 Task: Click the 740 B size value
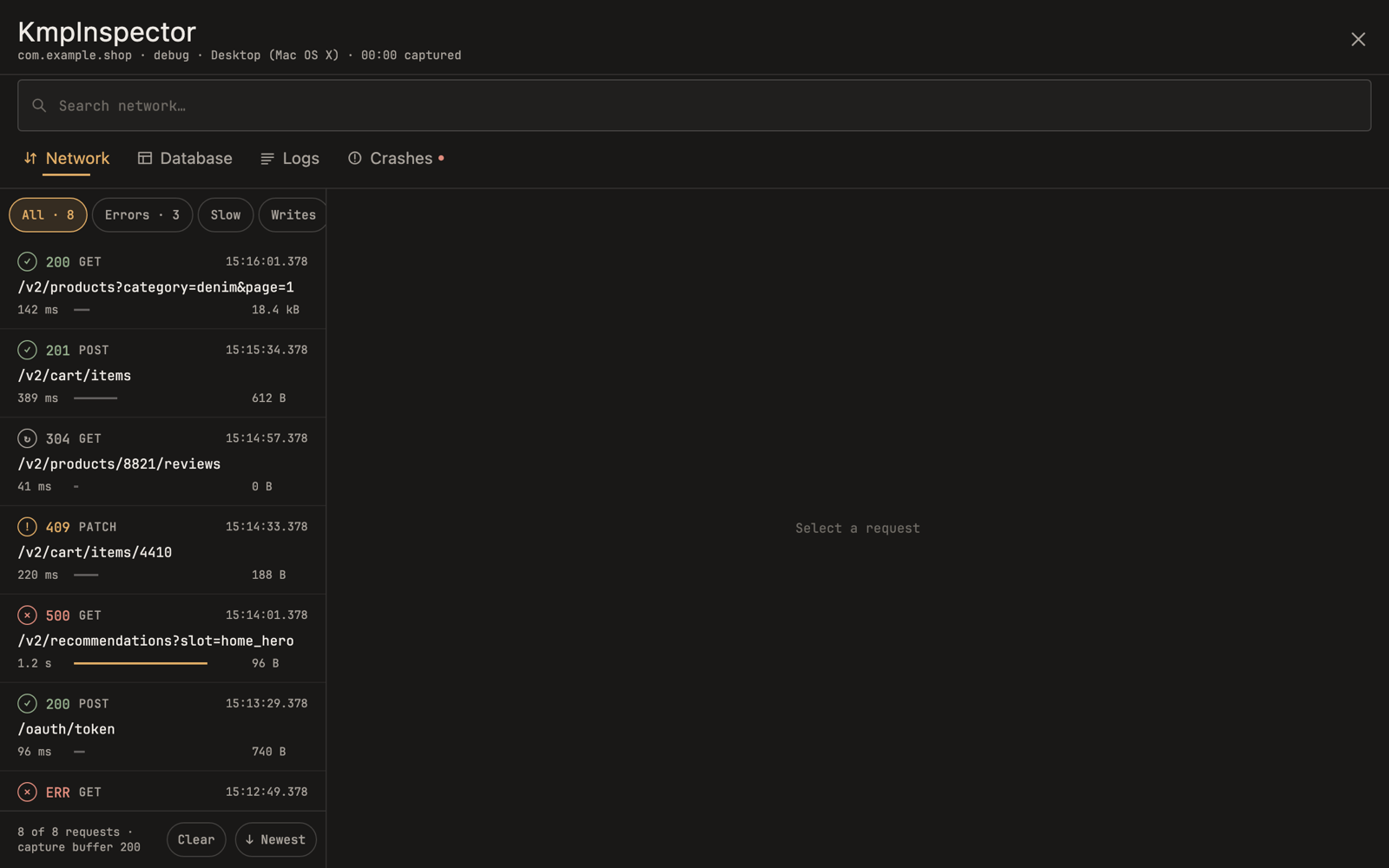(268, 752)
